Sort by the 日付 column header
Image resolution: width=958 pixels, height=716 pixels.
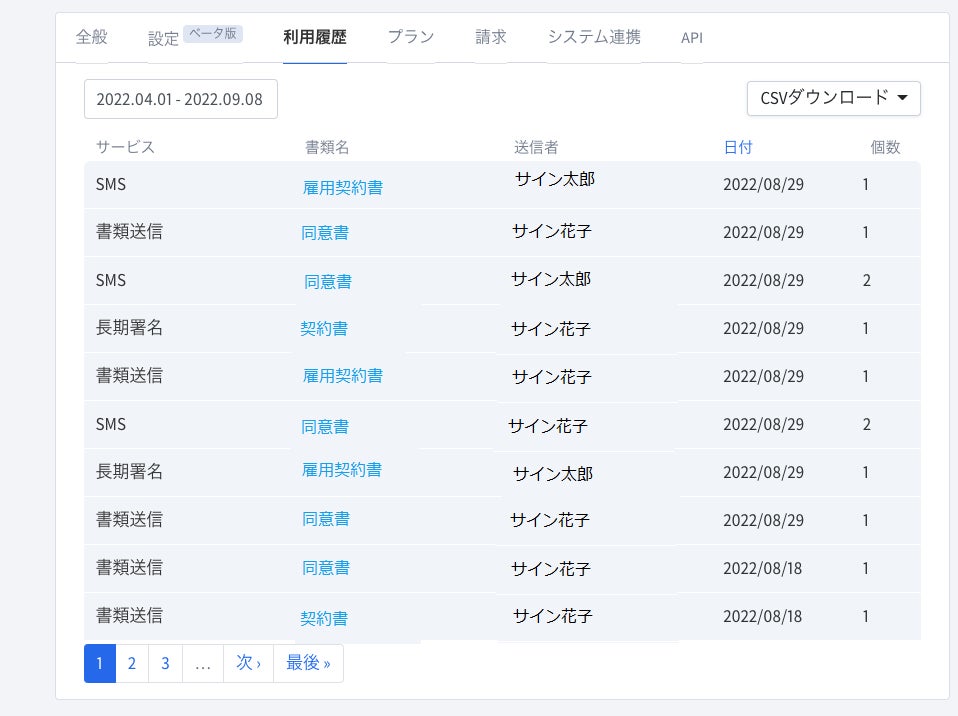[737, 147]
